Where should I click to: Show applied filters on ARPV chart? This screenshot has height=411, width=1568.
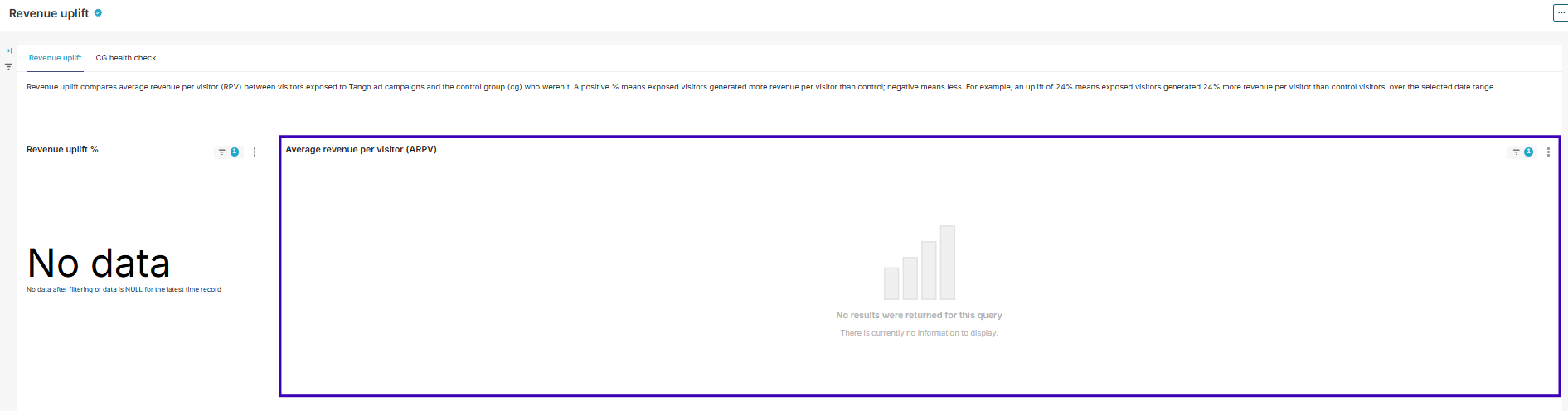[1516, 152]
